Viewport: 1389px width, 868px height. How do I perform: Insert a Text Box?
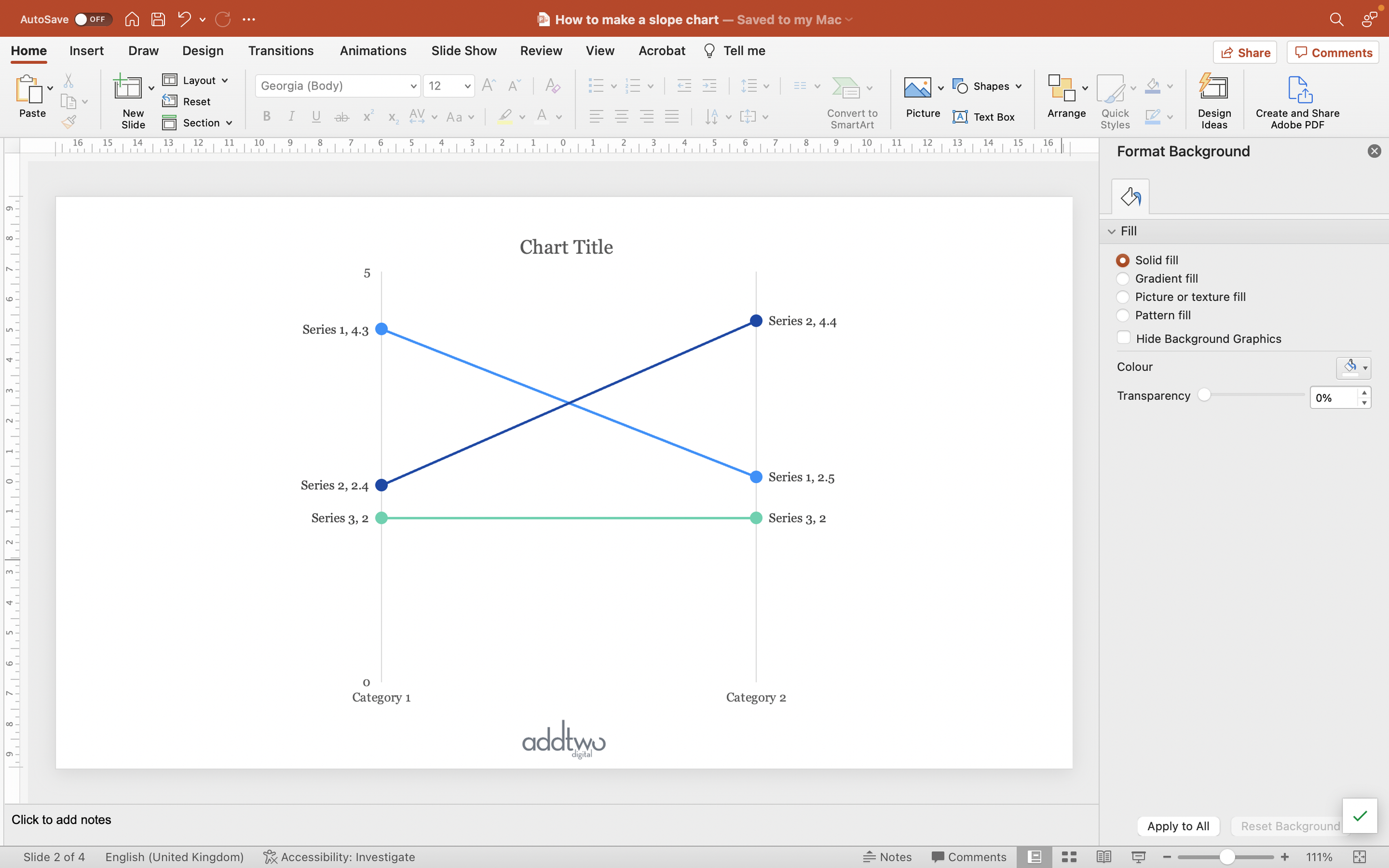point(983,117)
